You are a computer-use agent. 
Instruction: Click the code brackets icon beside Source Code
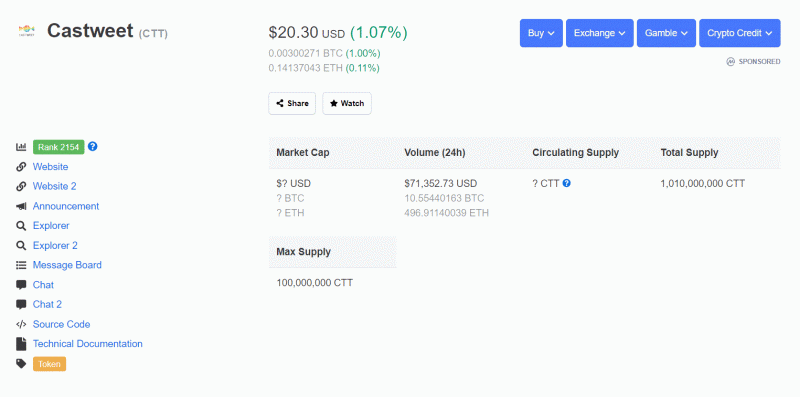(21, 324)
